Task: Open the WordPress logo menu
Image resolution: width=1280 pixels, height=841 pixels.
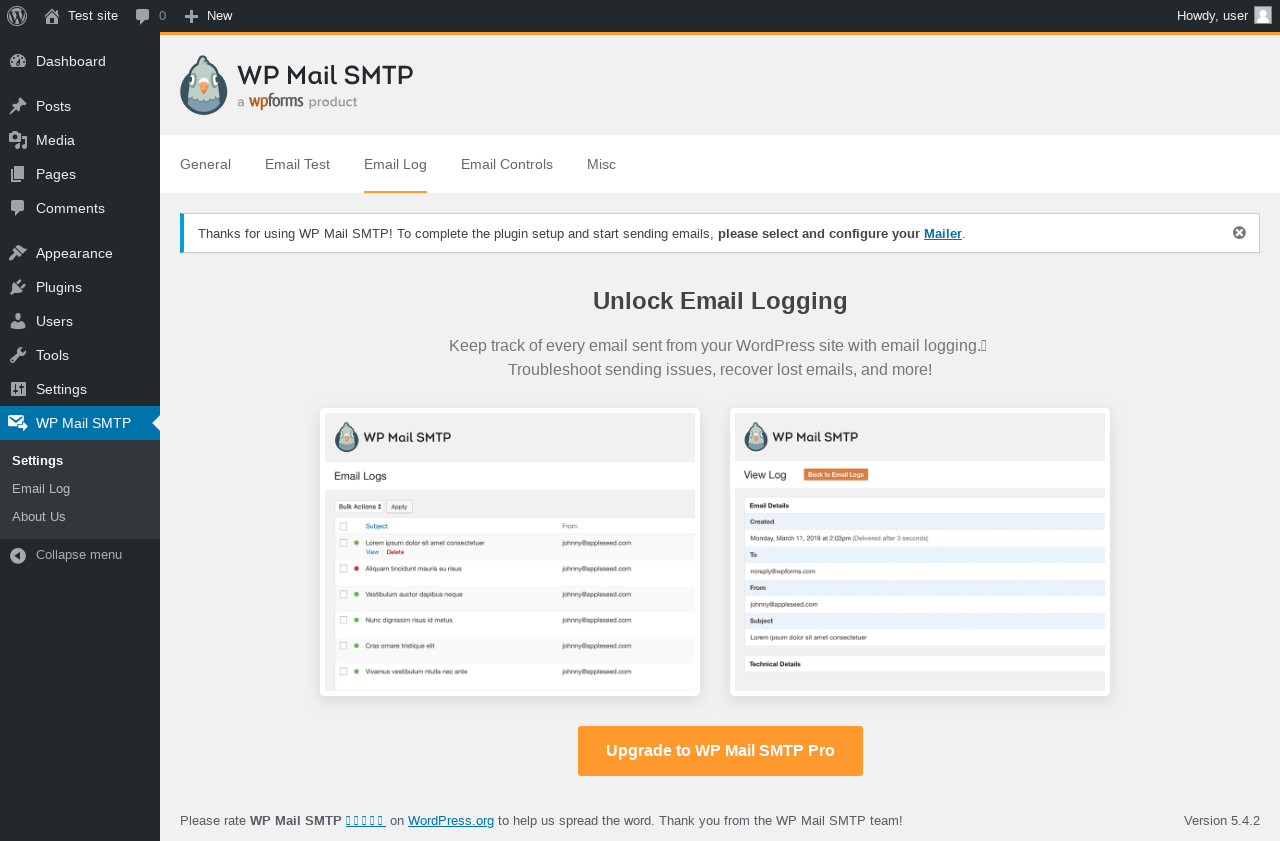Action: (17, 16)
